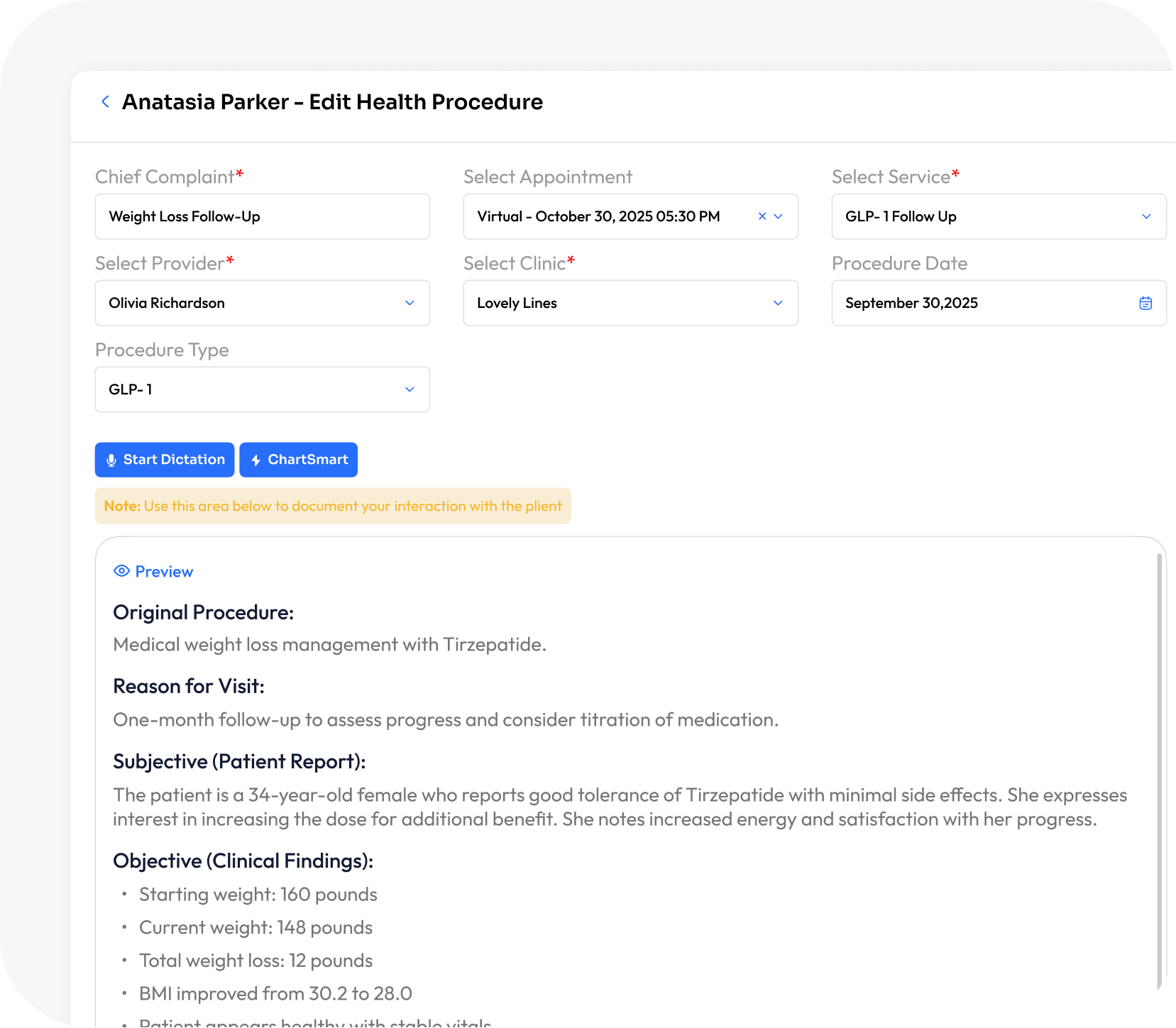Click the microphone icon on Start Dictation
1176x1028 pixels.
point(111,460)
